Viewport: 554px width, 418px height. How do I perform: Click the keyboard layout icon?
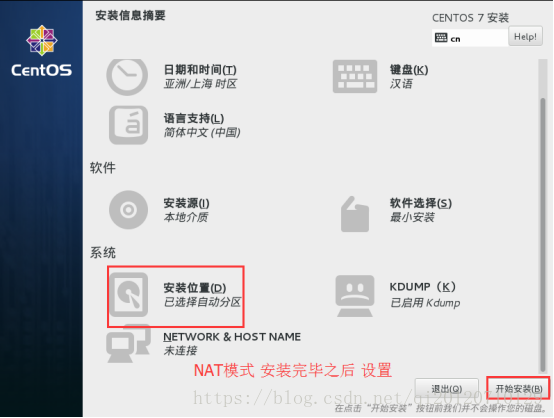355,77
